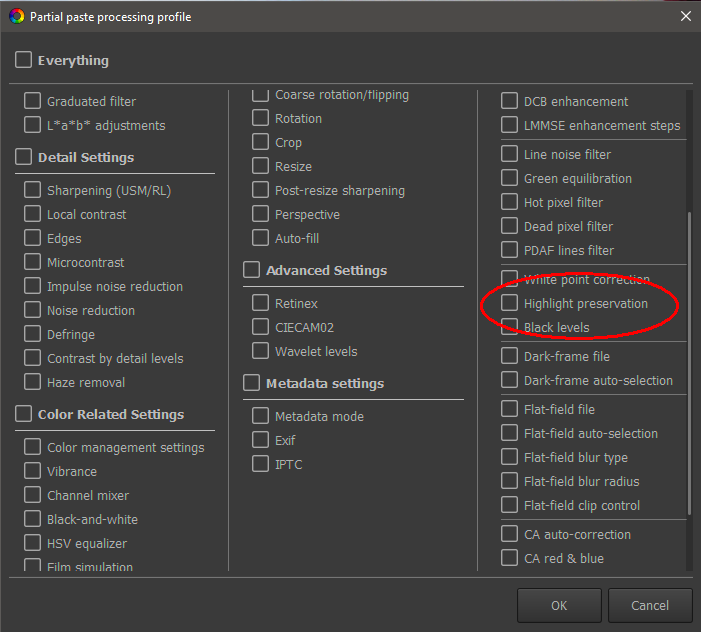Check Microcontrast option

pyautogui.click(x=32, y=262)
